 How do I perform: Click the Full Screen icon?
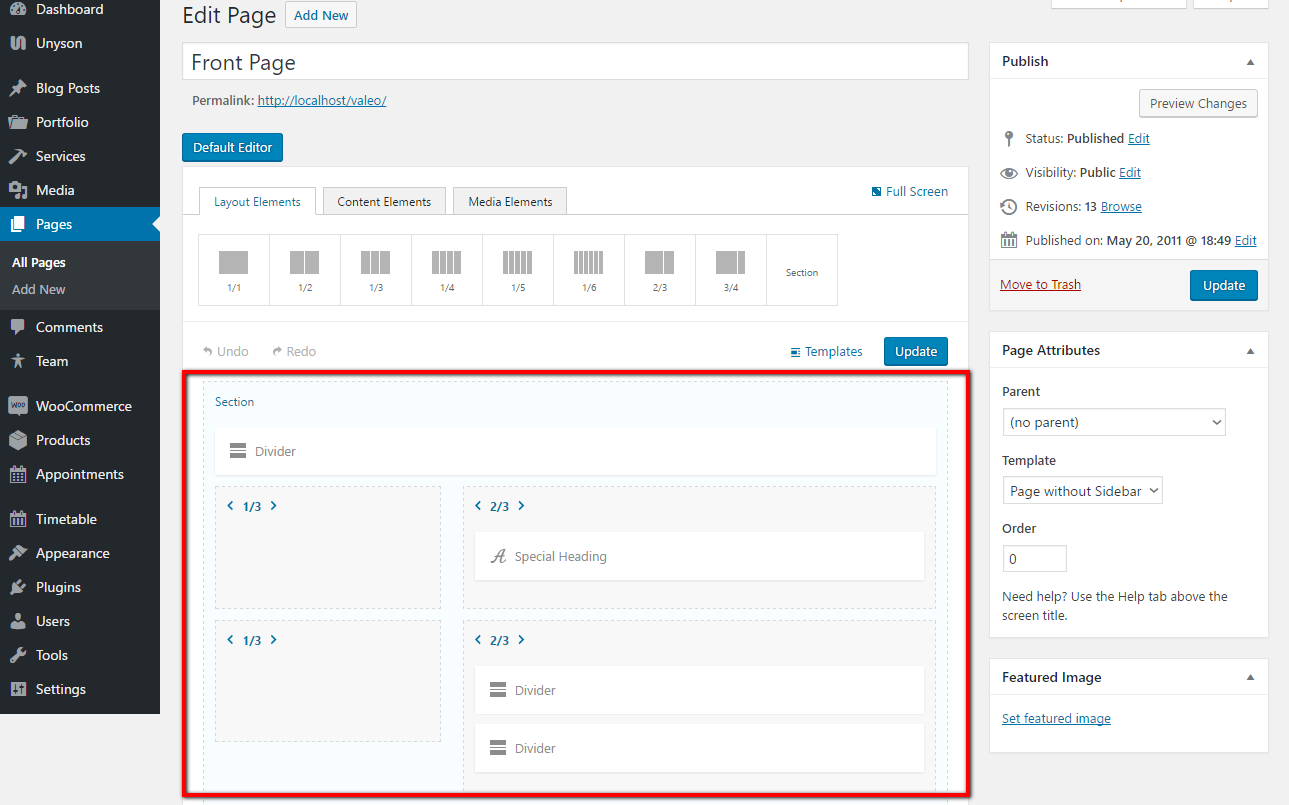pos(877,191)
